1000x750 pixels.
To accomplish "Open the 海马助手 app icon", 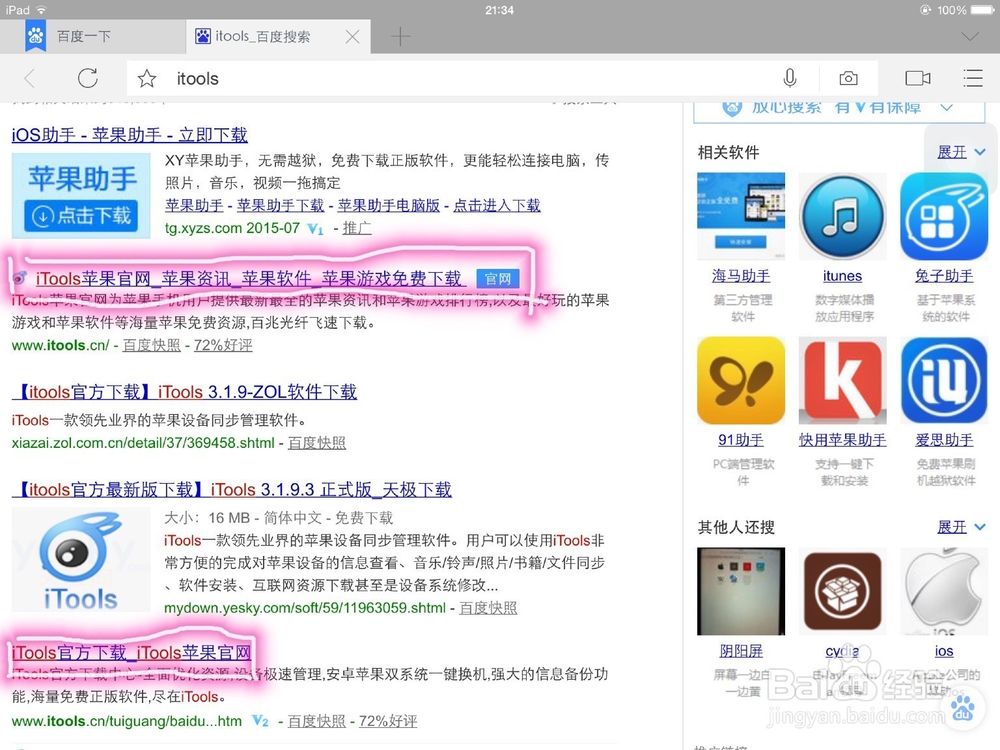I will (741, 216).
